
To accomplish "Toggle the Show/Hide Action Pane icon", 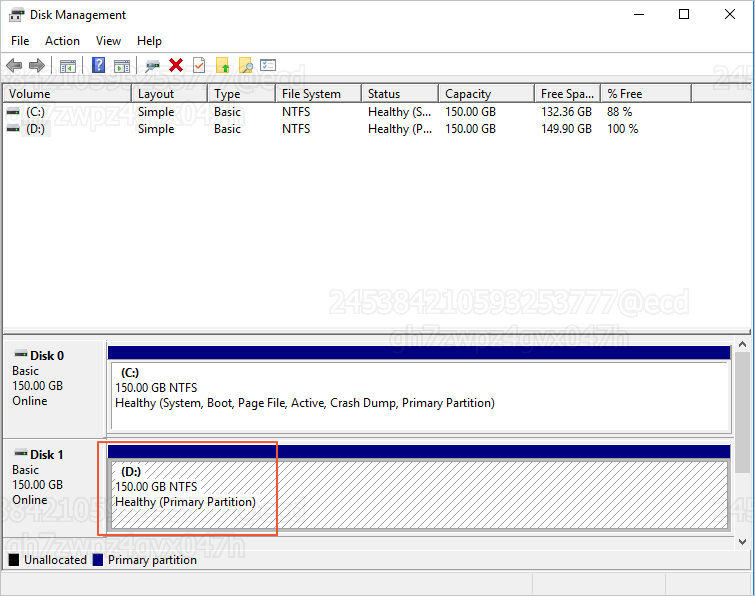I will [122, 65].
